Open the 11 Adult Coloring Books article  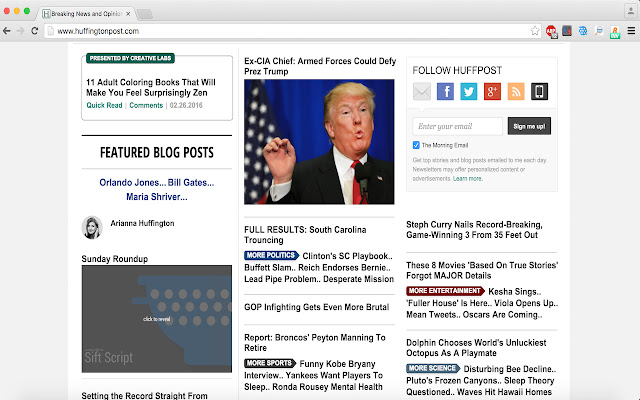pyautogui.click(x=151, y=87)
